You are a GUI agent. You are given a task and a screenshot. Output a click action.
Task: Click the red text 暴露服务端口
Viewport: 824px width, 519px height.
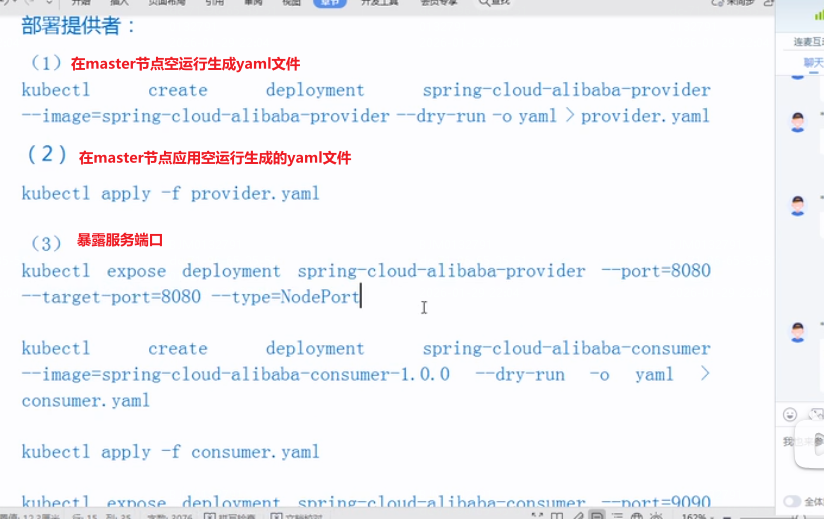[120, 240]
